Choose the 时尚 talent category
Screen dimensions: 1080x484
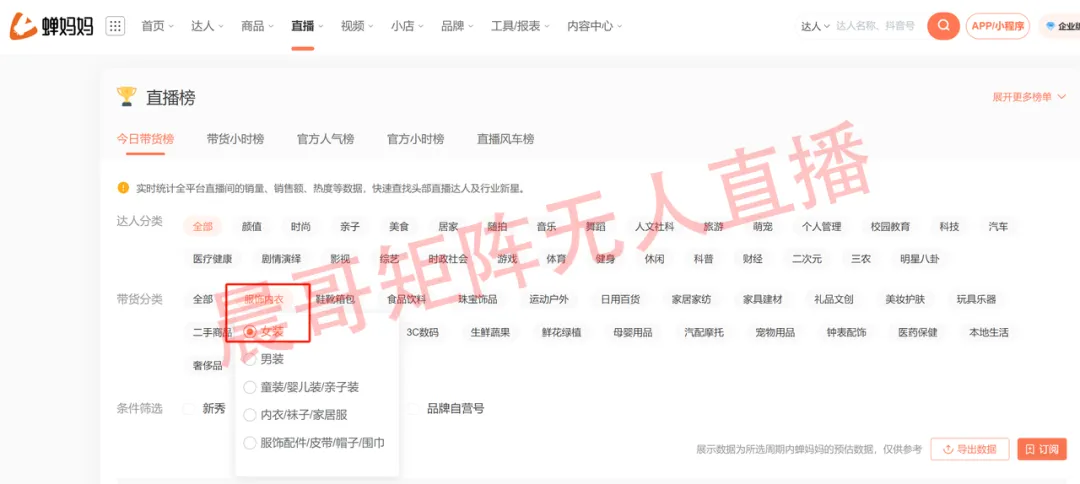click(x=300, y=226)
